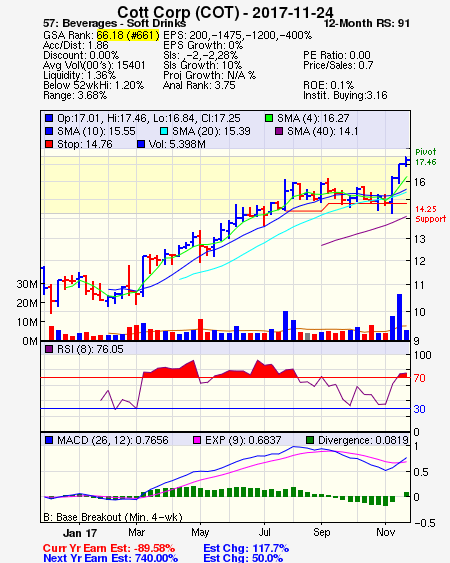This screenshot has height=563, width=450.
Task: Click the Est Chg: 117.7% text
Action: (246, 548)
